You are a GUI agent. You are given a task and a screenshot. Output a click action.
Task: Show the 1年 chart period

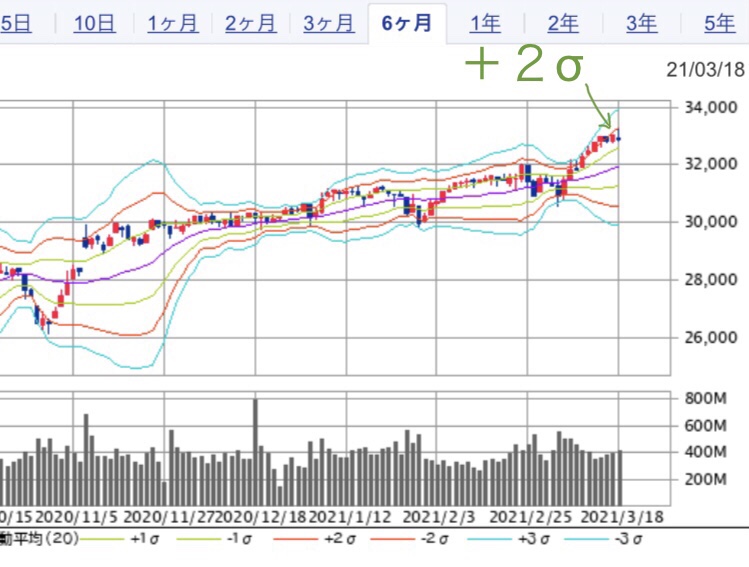(x=485, y=23)
